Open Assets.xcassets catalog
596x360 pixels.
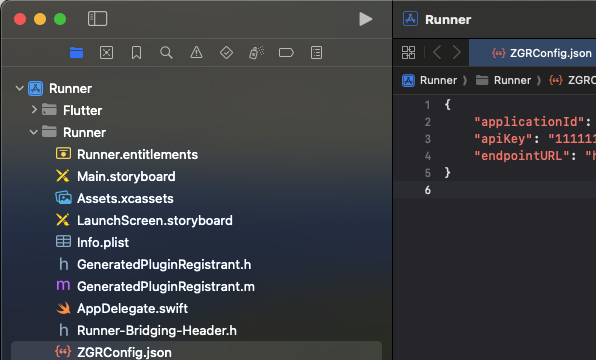tap(125, 198)
